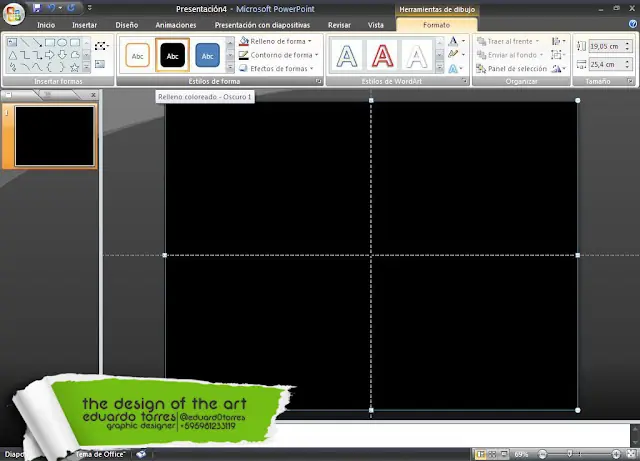
Task: Switch to the Vista tab
Action: [x=376, y=25]
